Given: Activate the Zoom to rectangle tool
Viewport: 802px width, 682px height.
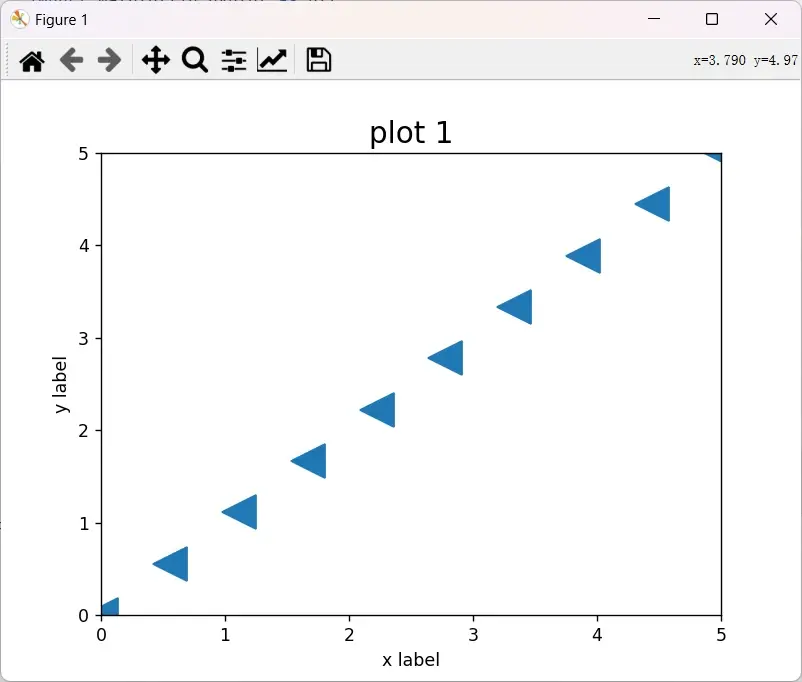Looking at the screenshot, I should (195, 60).
